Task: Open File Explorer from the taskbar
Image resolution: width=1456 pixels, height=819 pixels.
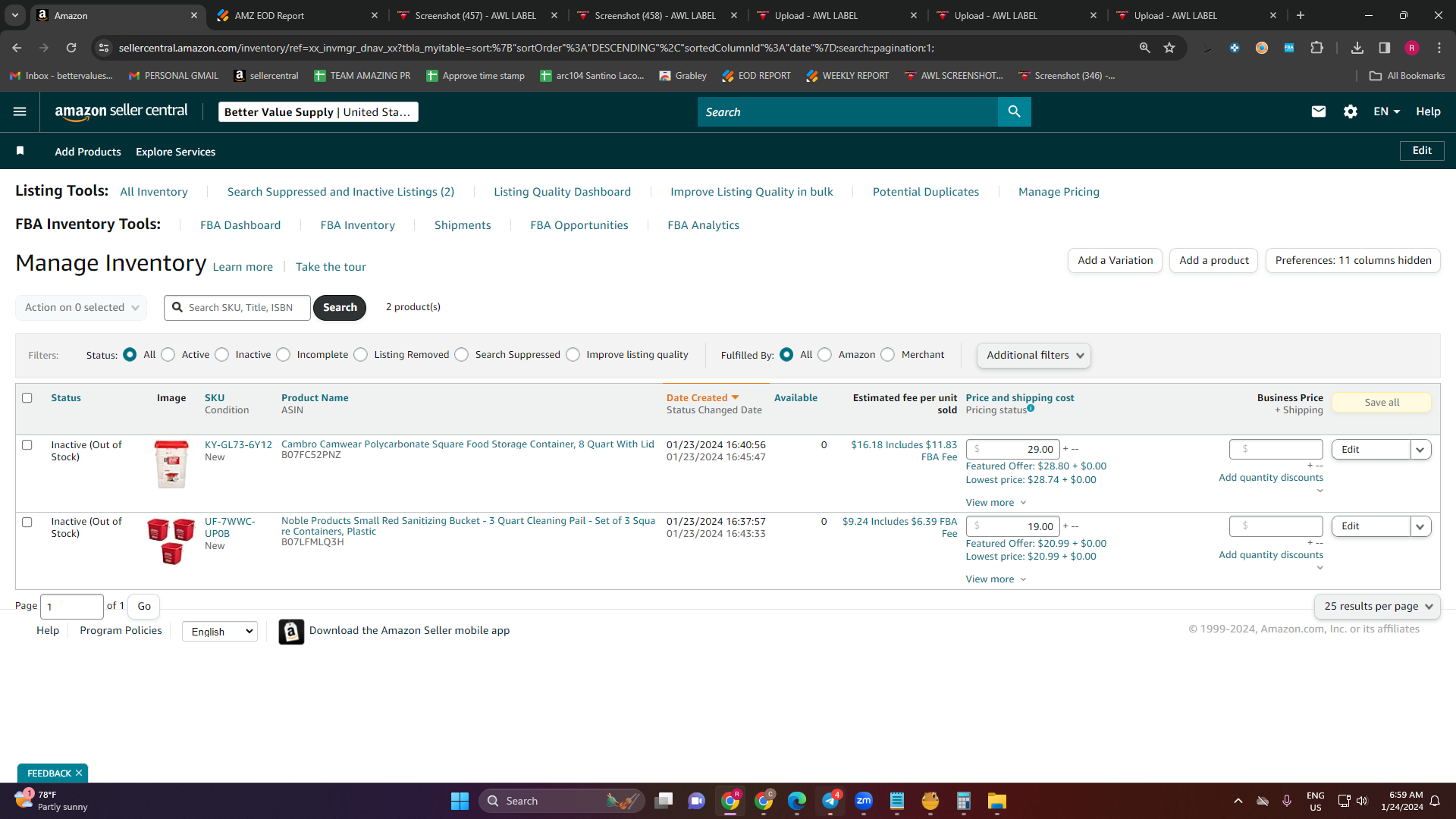Action: coord(996,801)
